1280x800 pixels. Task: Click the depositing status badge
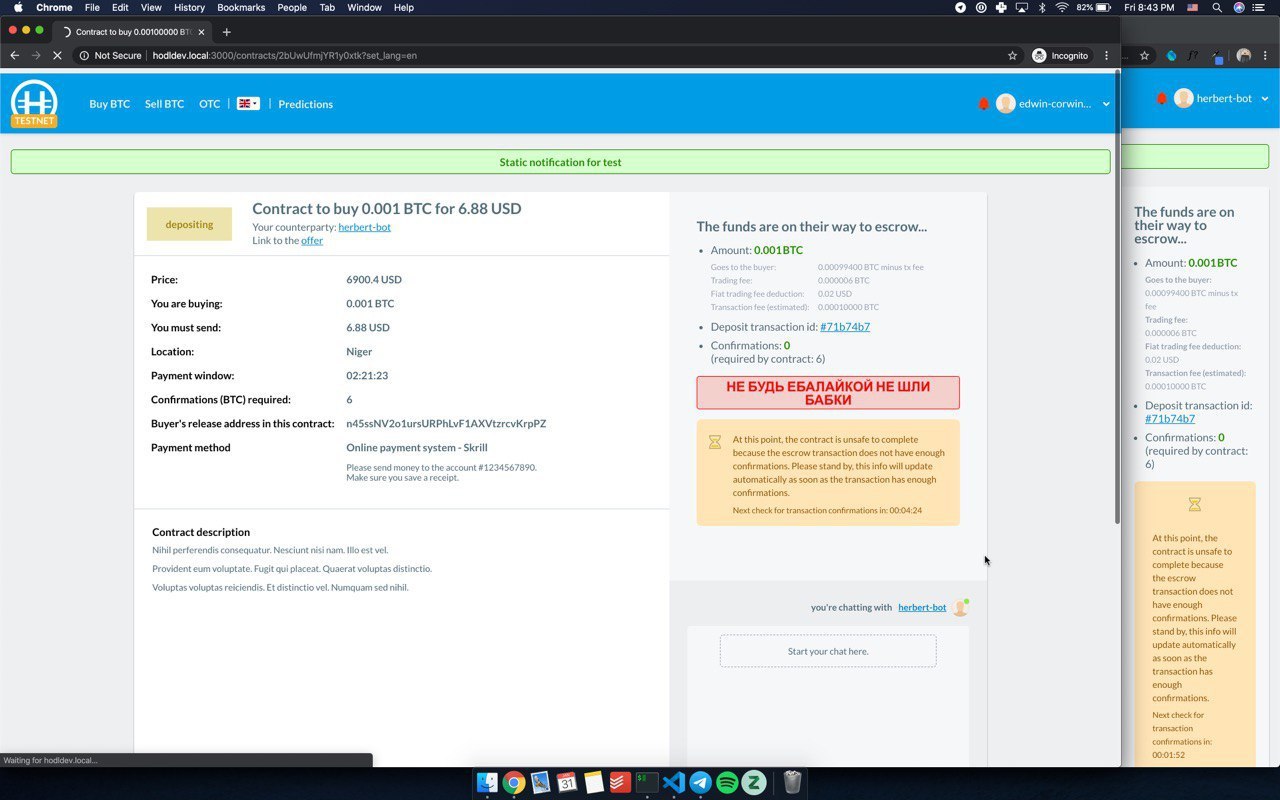click(189, 224)
